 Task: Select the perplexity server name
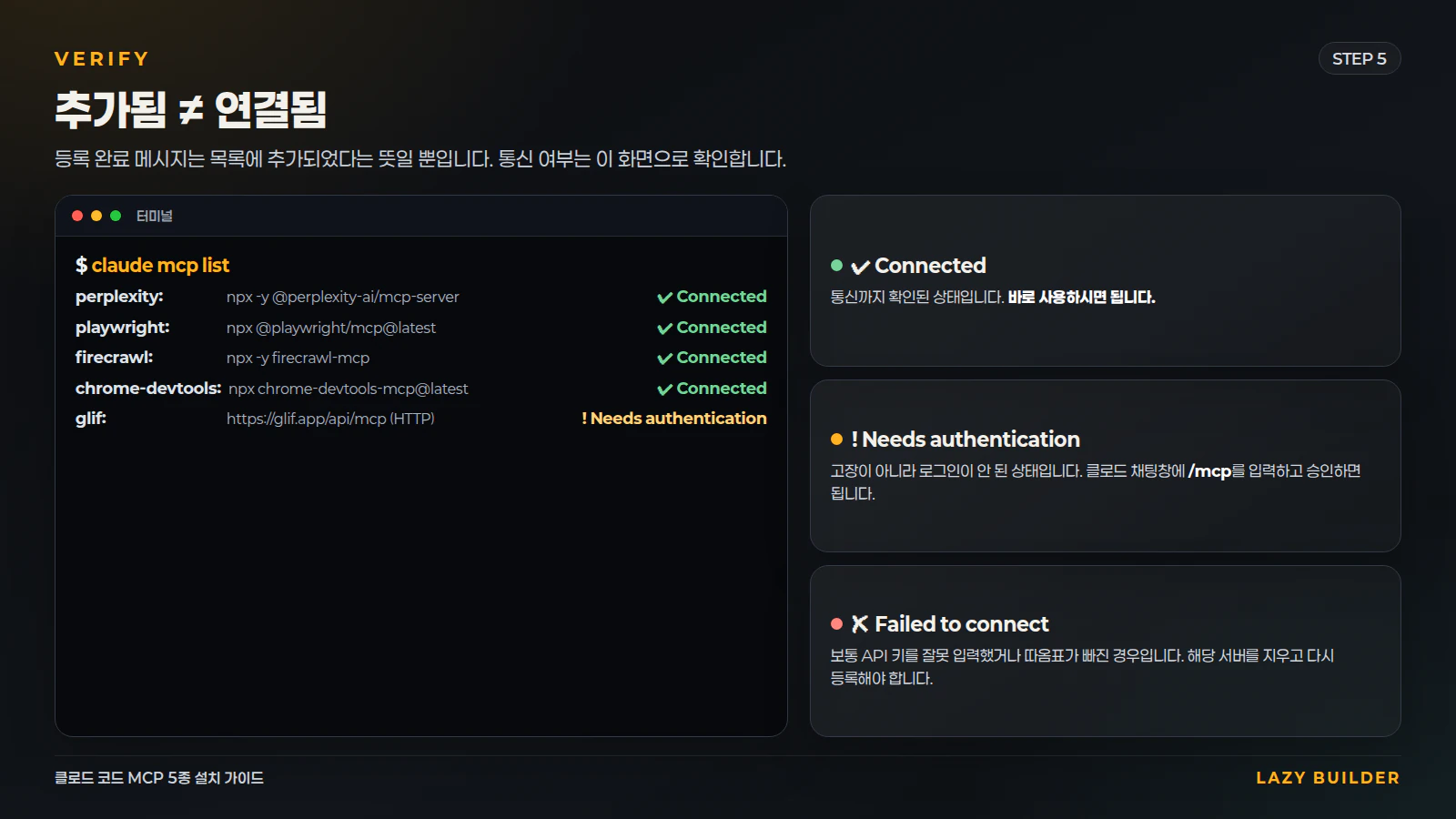coord(119,297)
